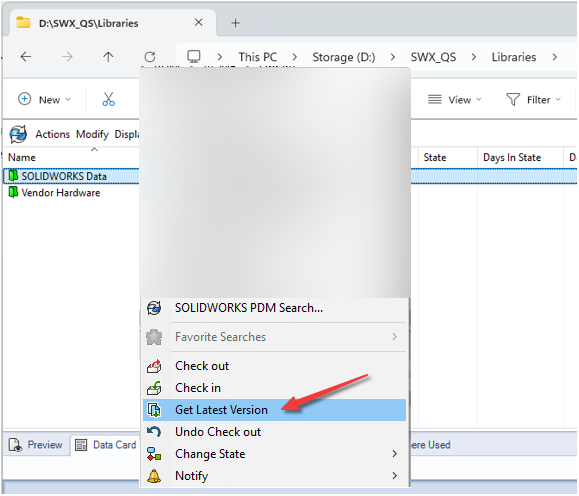Click the PDM search globe icon in menu
The image size is (579, 496).
[154, 308]
